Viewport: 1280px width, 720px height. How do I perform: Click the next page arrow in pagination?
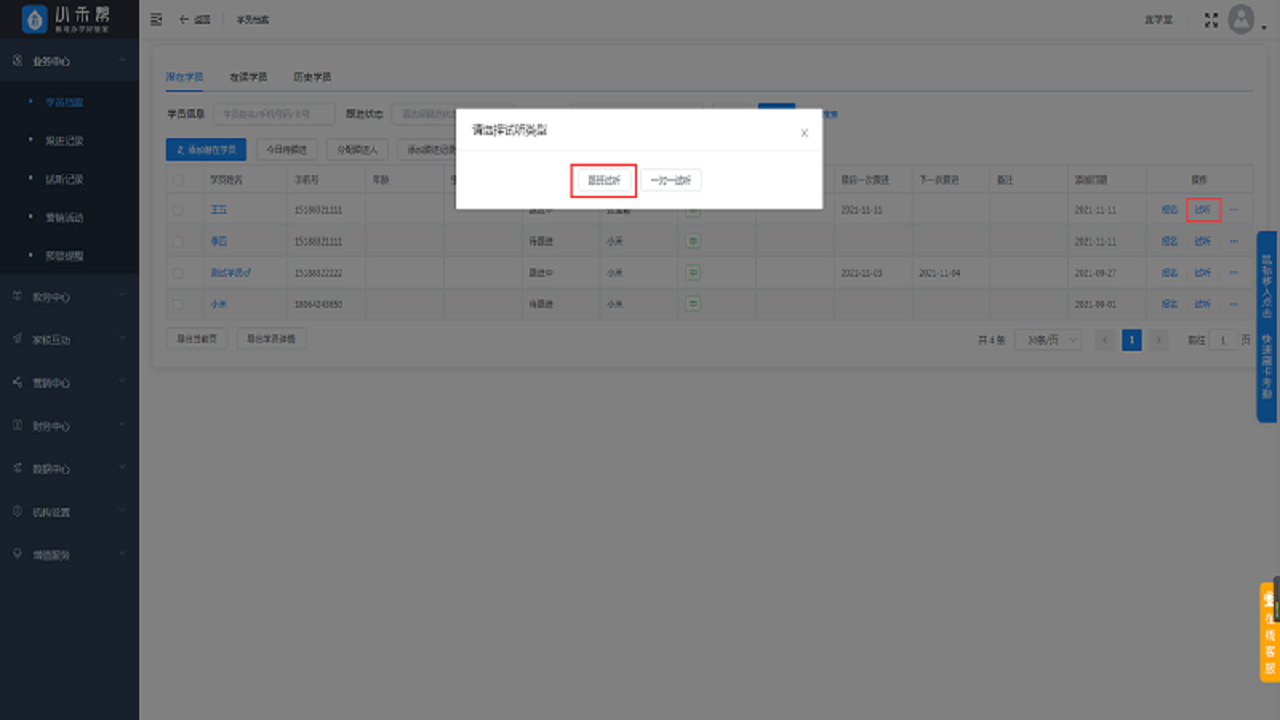pyautogui.click(x=1158, y=339)
